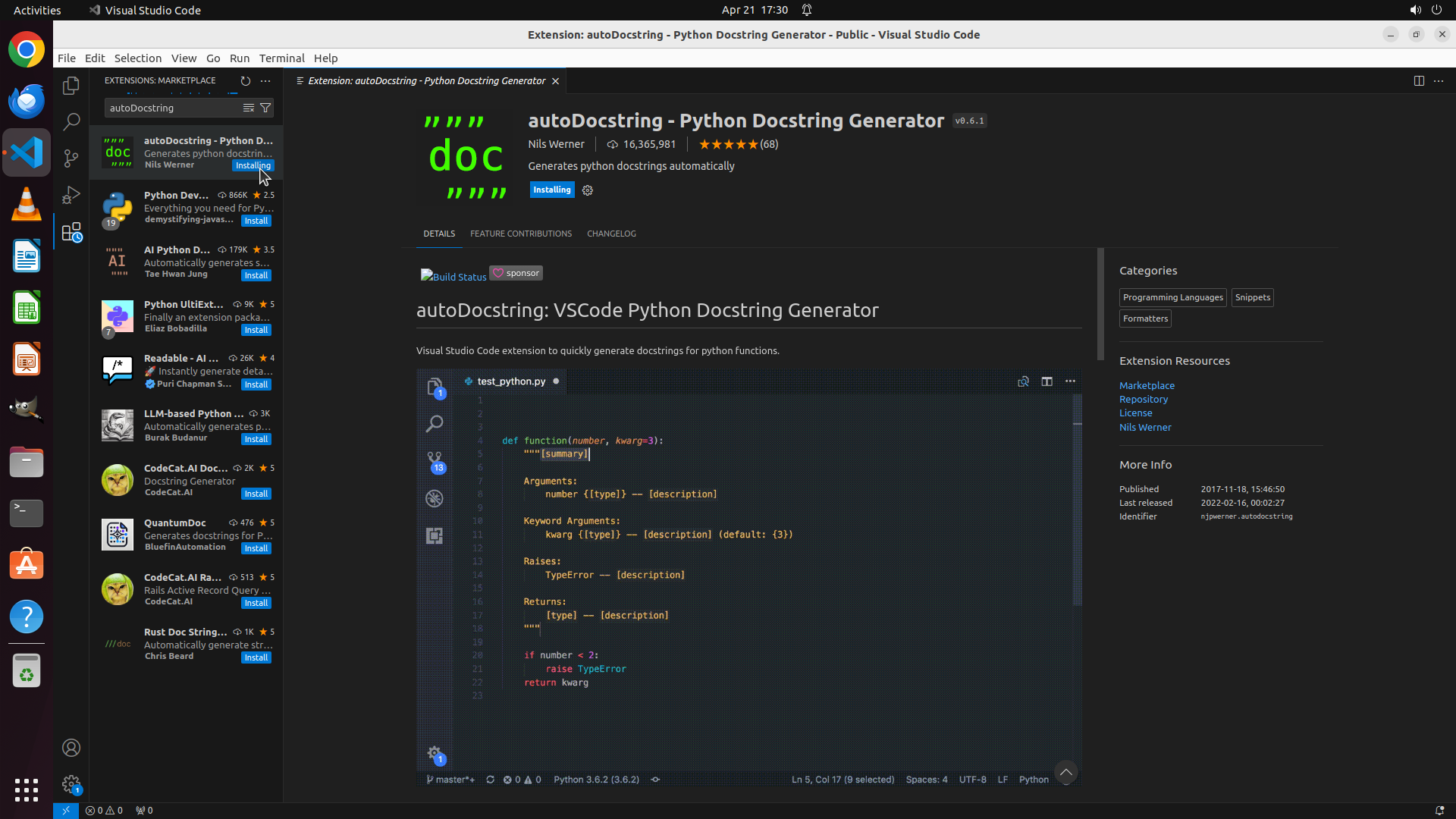
Task: Split the editor to the right
Action: 1419,80
